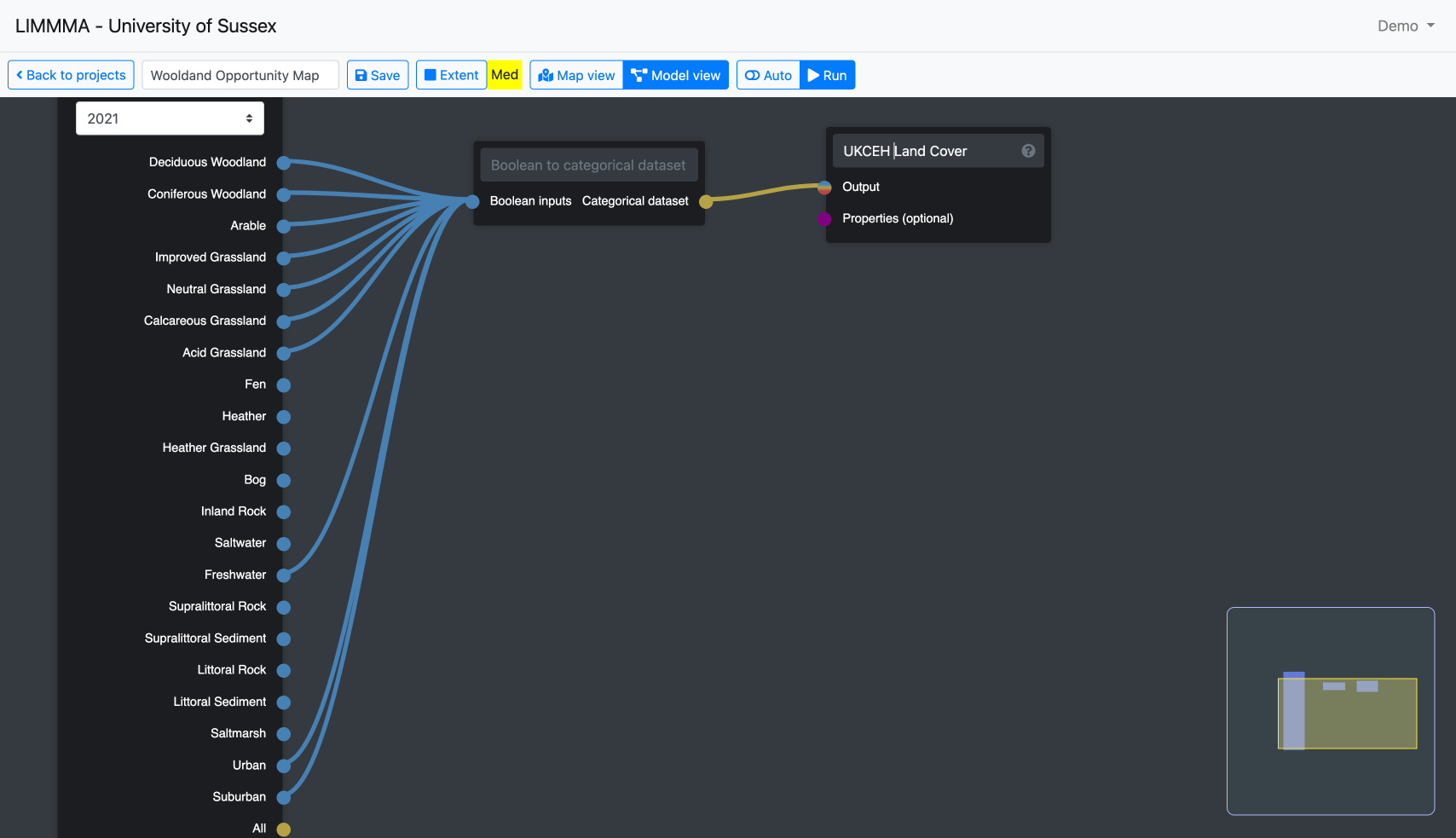1456x838 pixels.
Task: Click the Boolean inputs socket
Action: coord(472,202)
